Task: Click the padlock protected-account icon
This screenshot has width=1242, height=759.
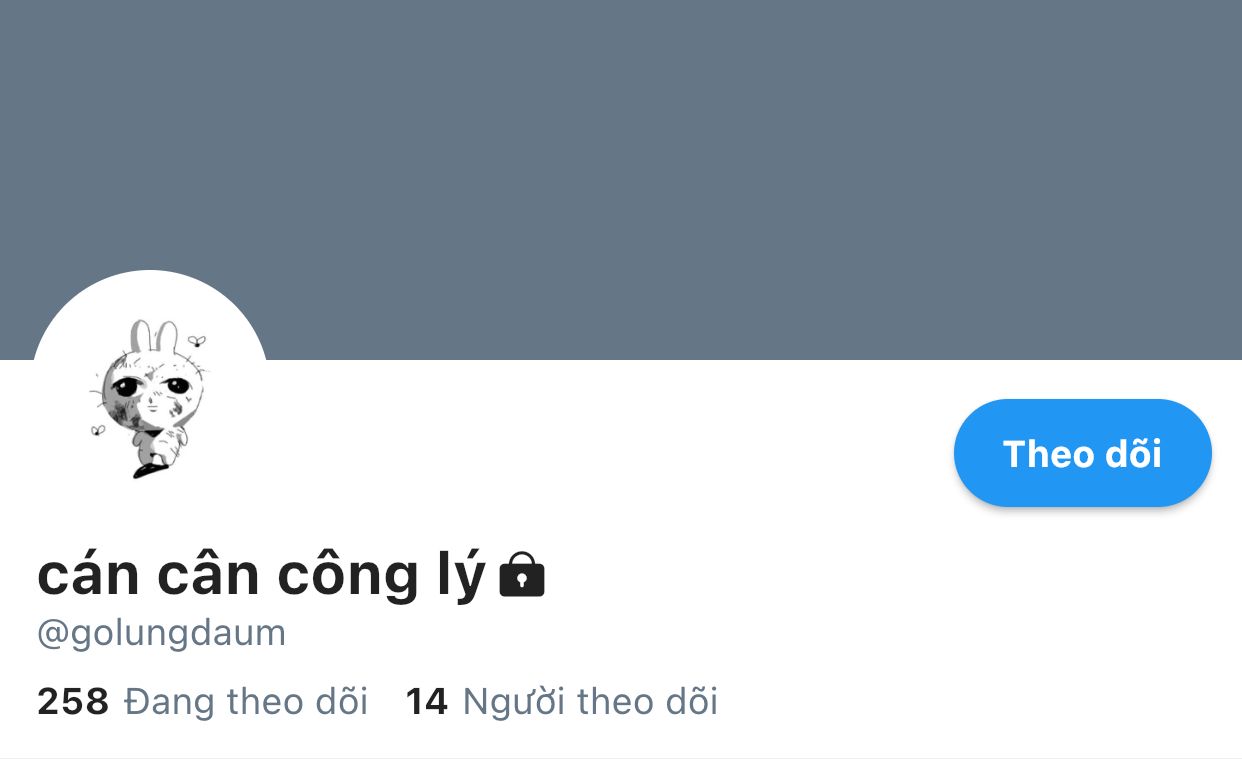Action: tap(522, 574)
